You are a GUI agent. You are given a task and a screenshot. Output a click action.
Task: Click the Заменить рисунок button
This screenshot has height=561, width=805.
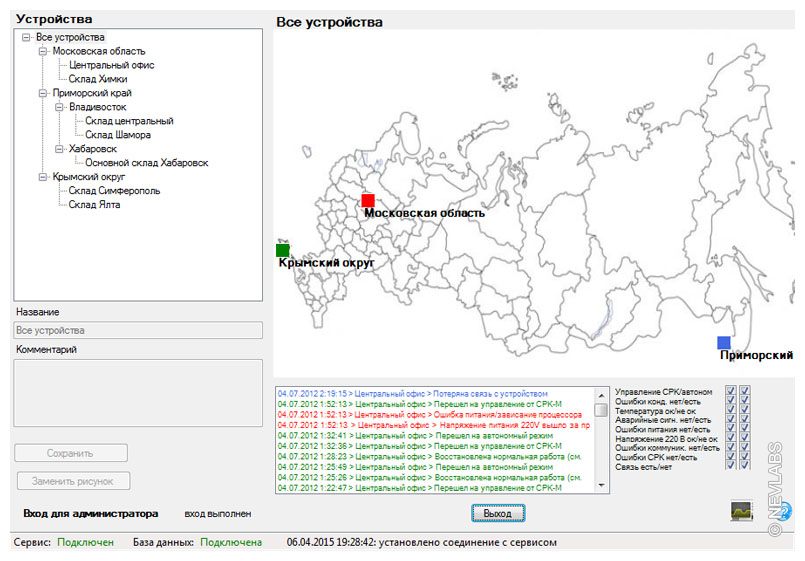pos(73,481)
